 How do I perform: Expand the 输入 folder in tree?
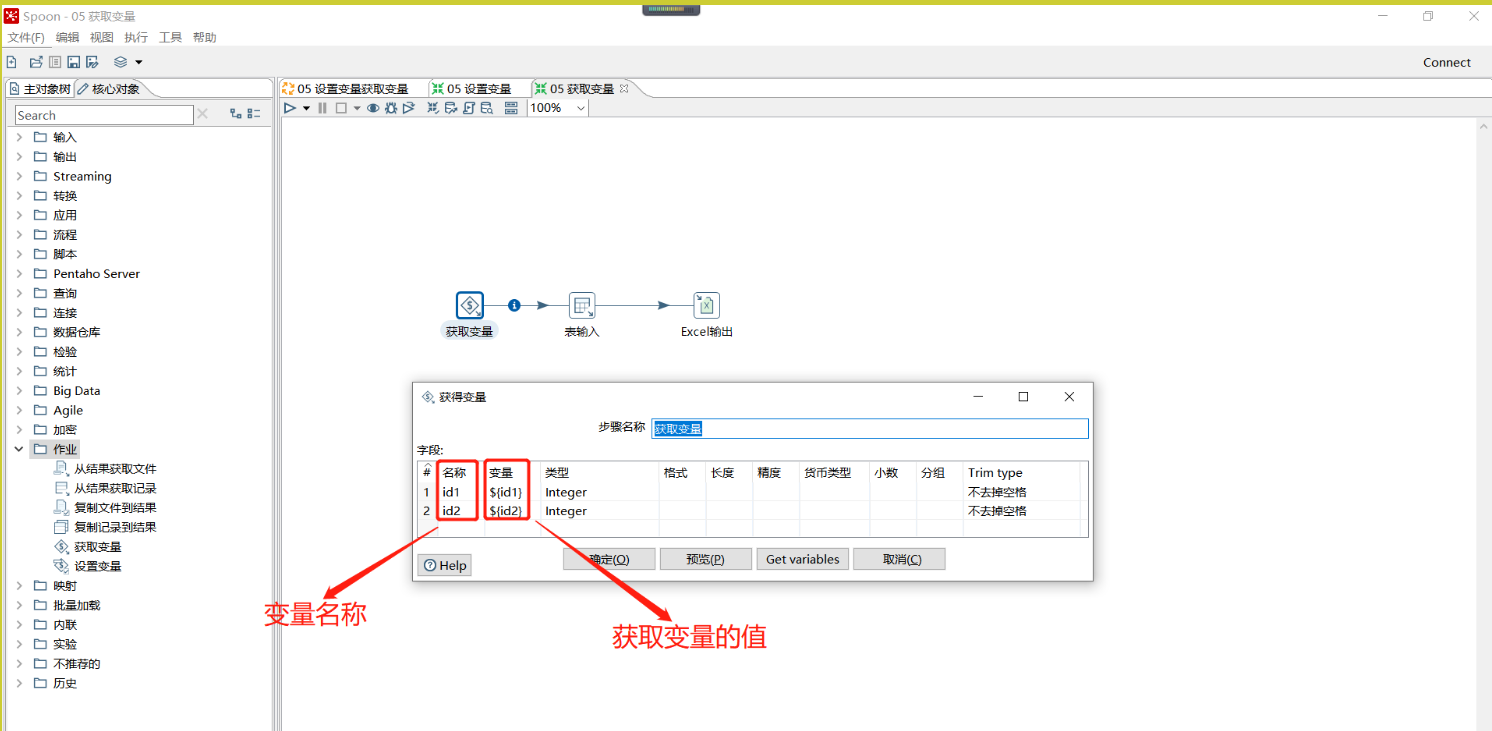point(19,137)
